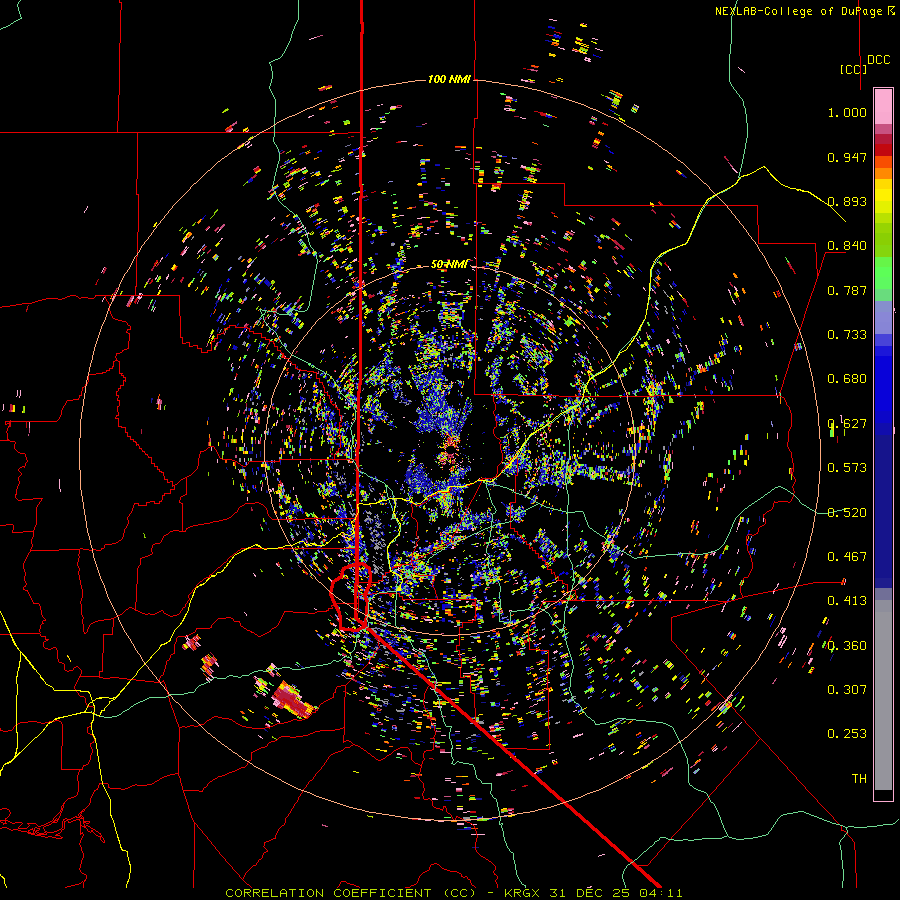This screenshot has height=900, width=900.
Task: Click the 0.573 scale value
Action: 847,468
